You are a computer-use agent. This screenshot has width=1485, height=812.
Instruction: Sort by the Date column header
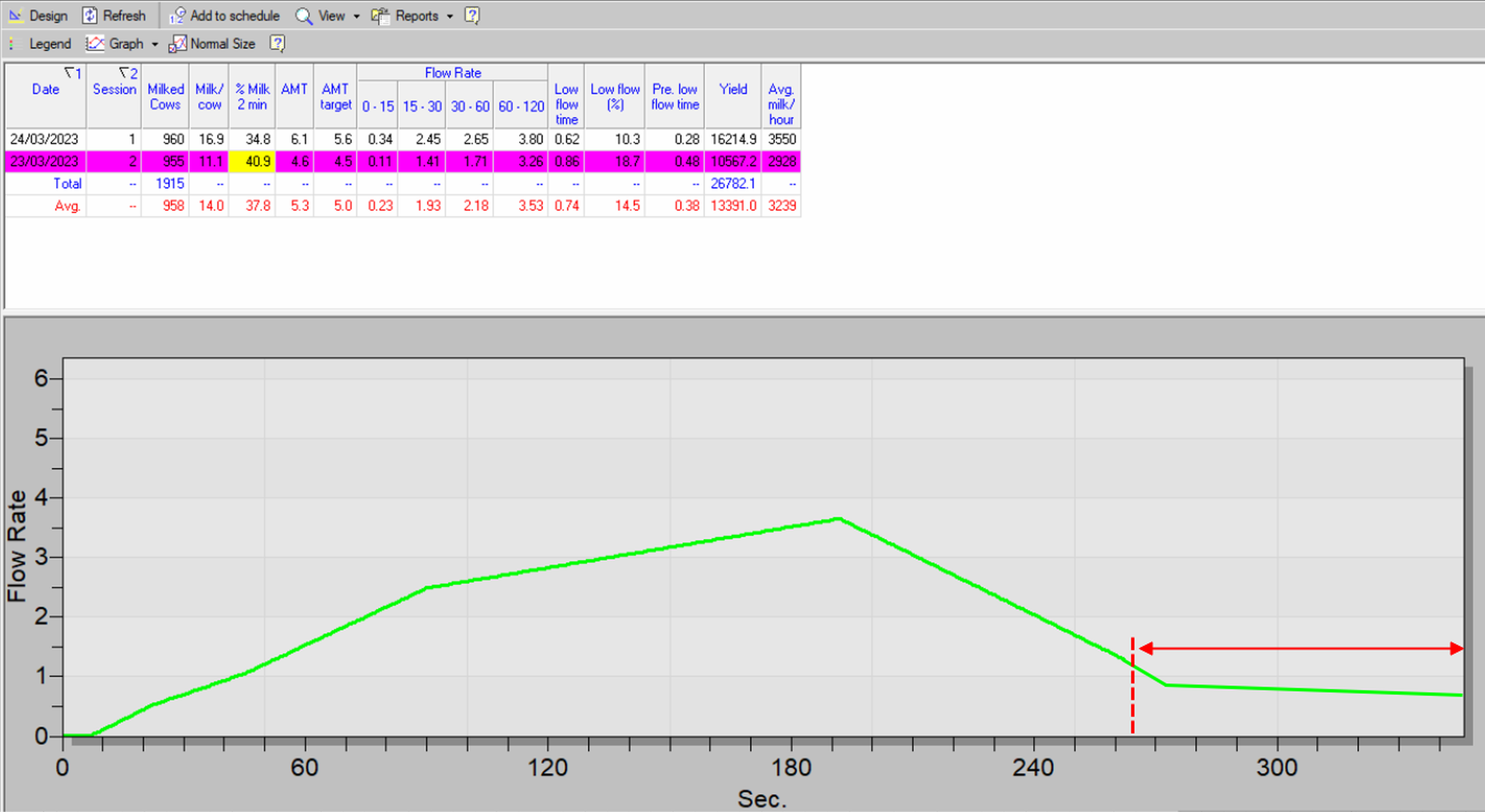click(x=46, y=90)
